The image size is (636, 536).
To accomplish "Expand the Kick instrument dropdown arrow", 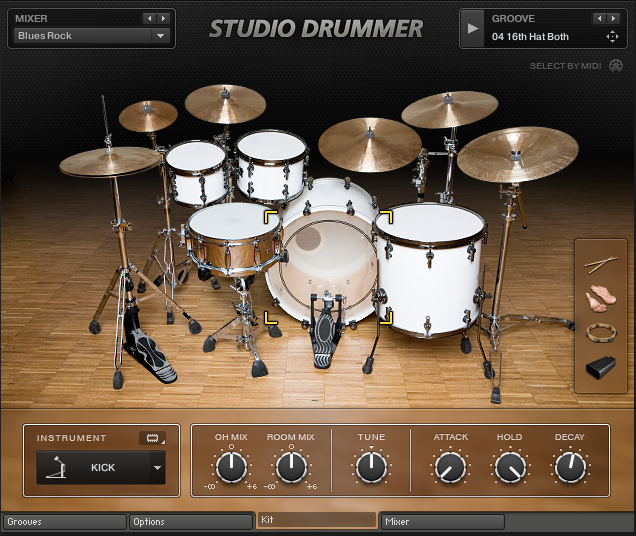I will (x=157, y=467).
